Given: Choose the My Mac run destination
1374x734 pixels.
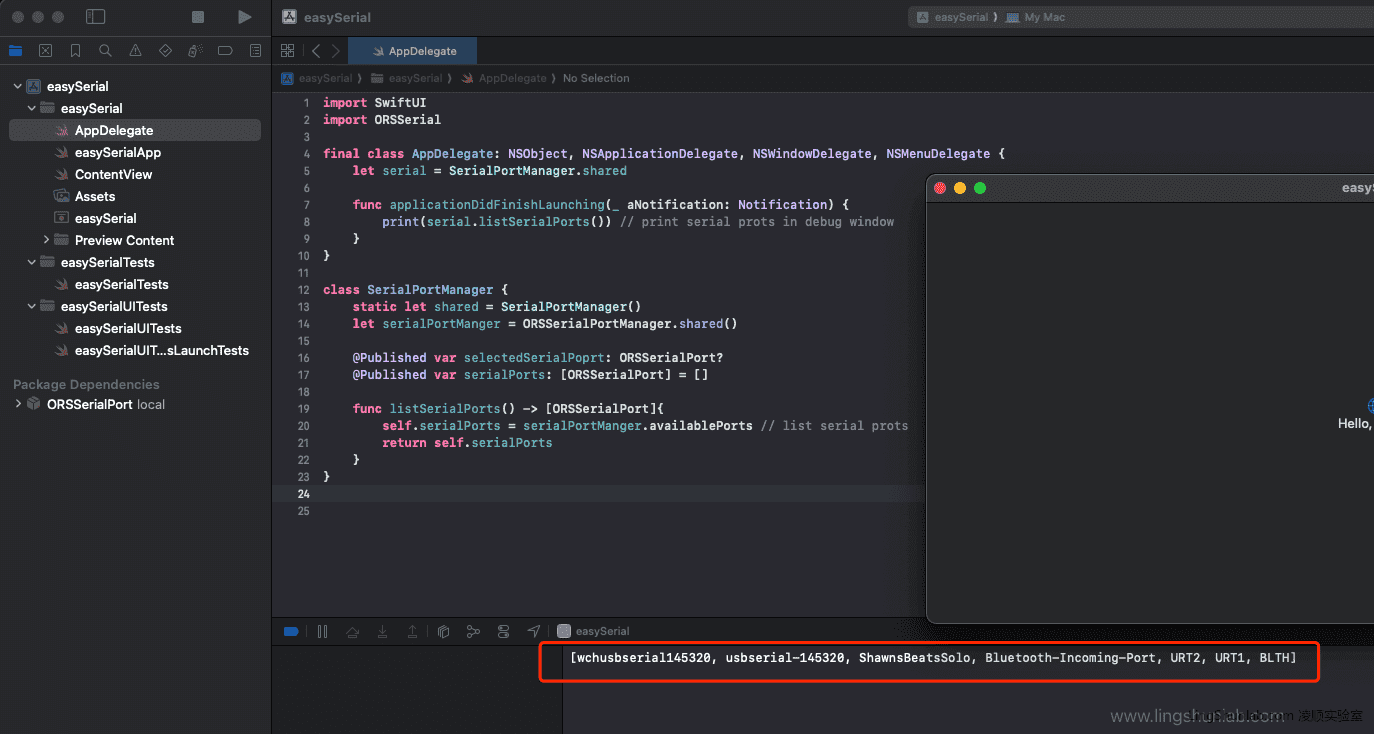Looking at the screenshot, I should coord(1036,17).
